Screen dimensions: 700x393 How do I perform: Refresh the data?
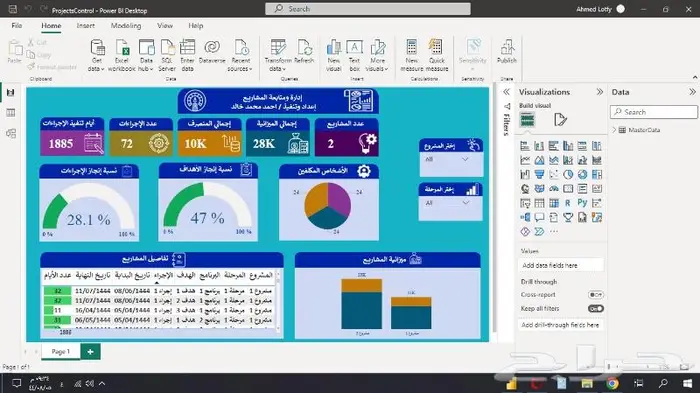click(x=304, y=52)
